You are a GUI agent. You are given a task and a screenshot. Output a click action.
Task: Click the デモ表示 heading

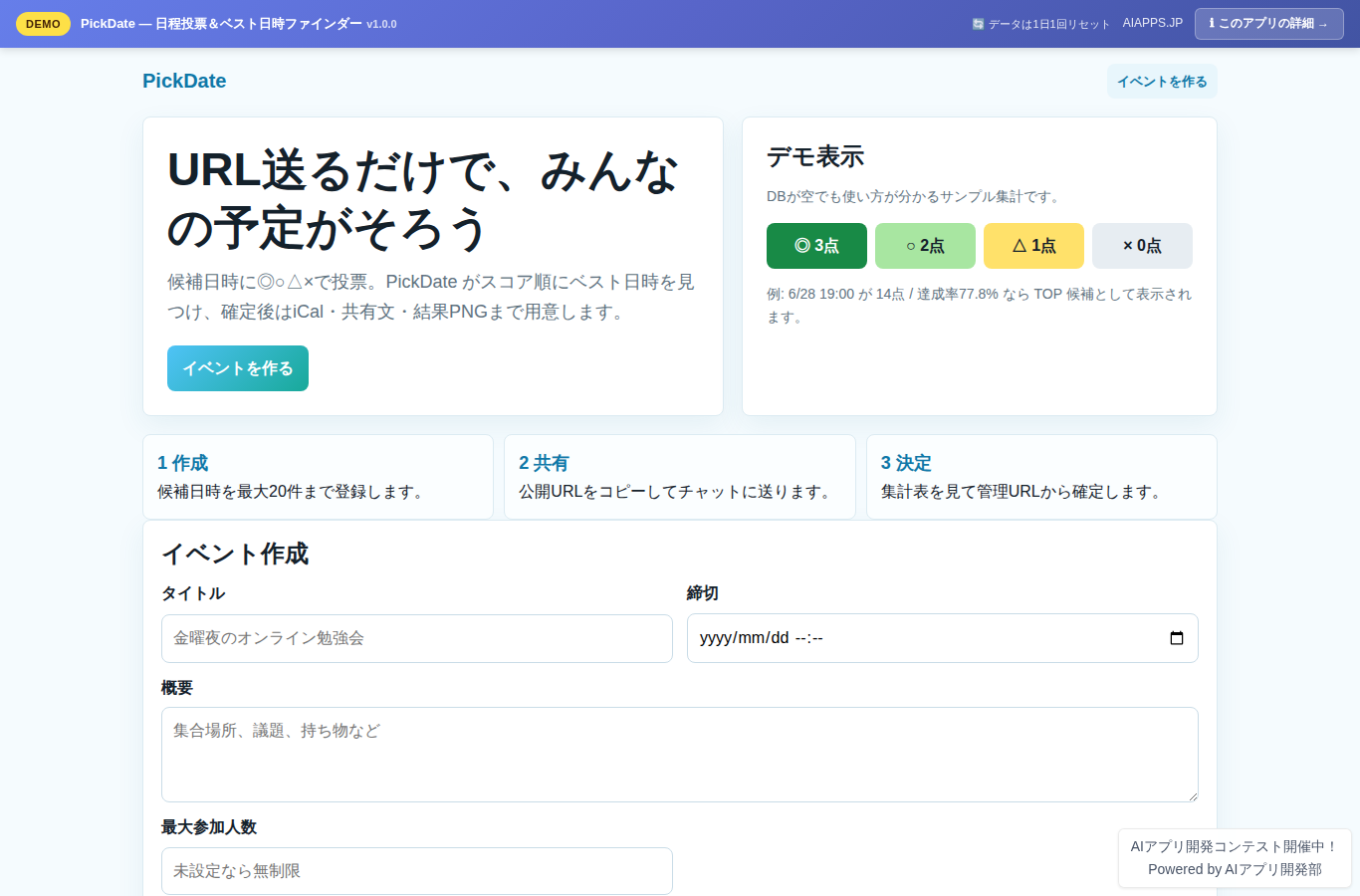click(x=815, y=156)
